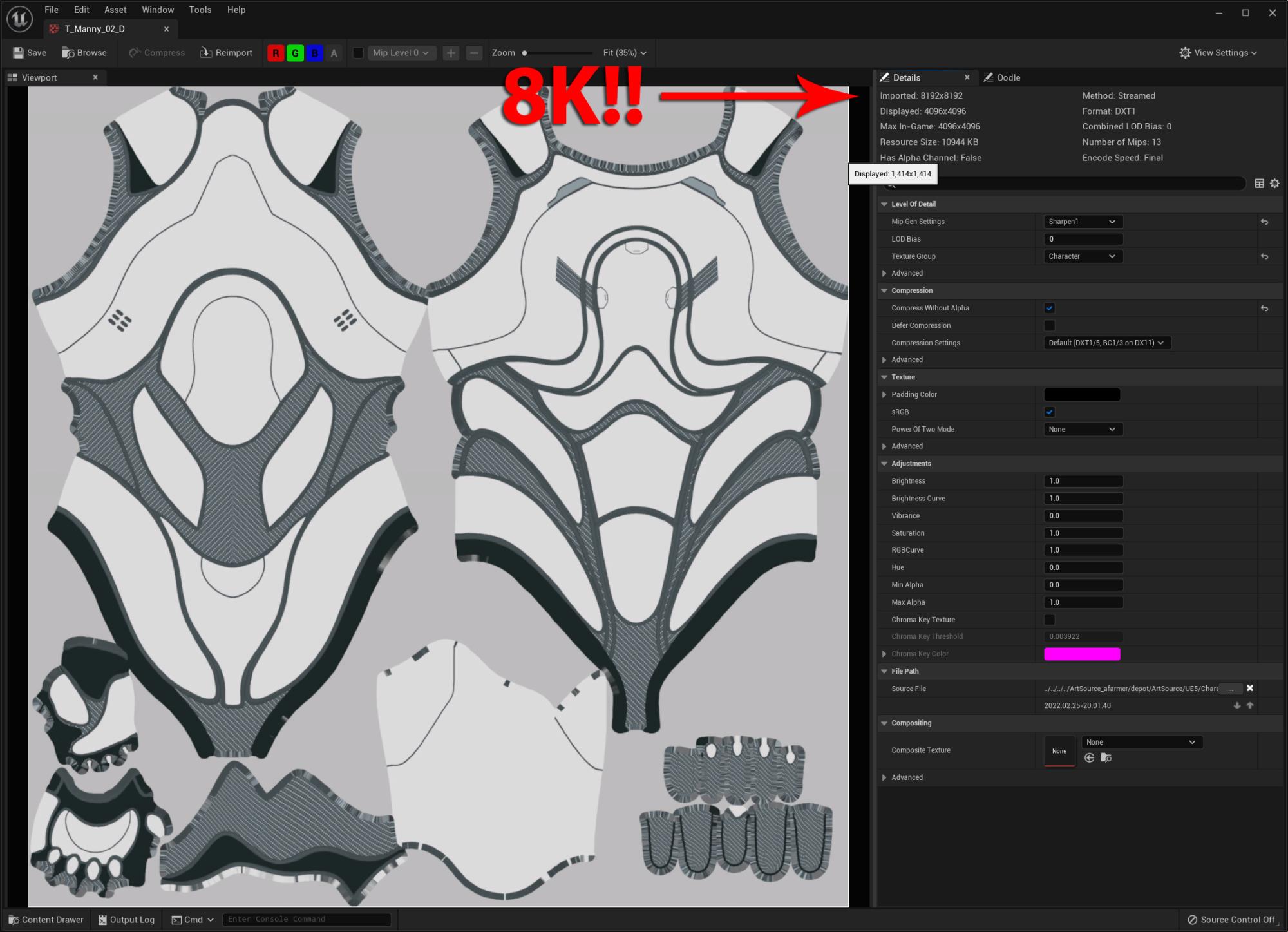The width and height of the screenshot is (1288, 932).
Task: Click the Save toolbar button
Action: pyautogui.click(x=30, y=53)
